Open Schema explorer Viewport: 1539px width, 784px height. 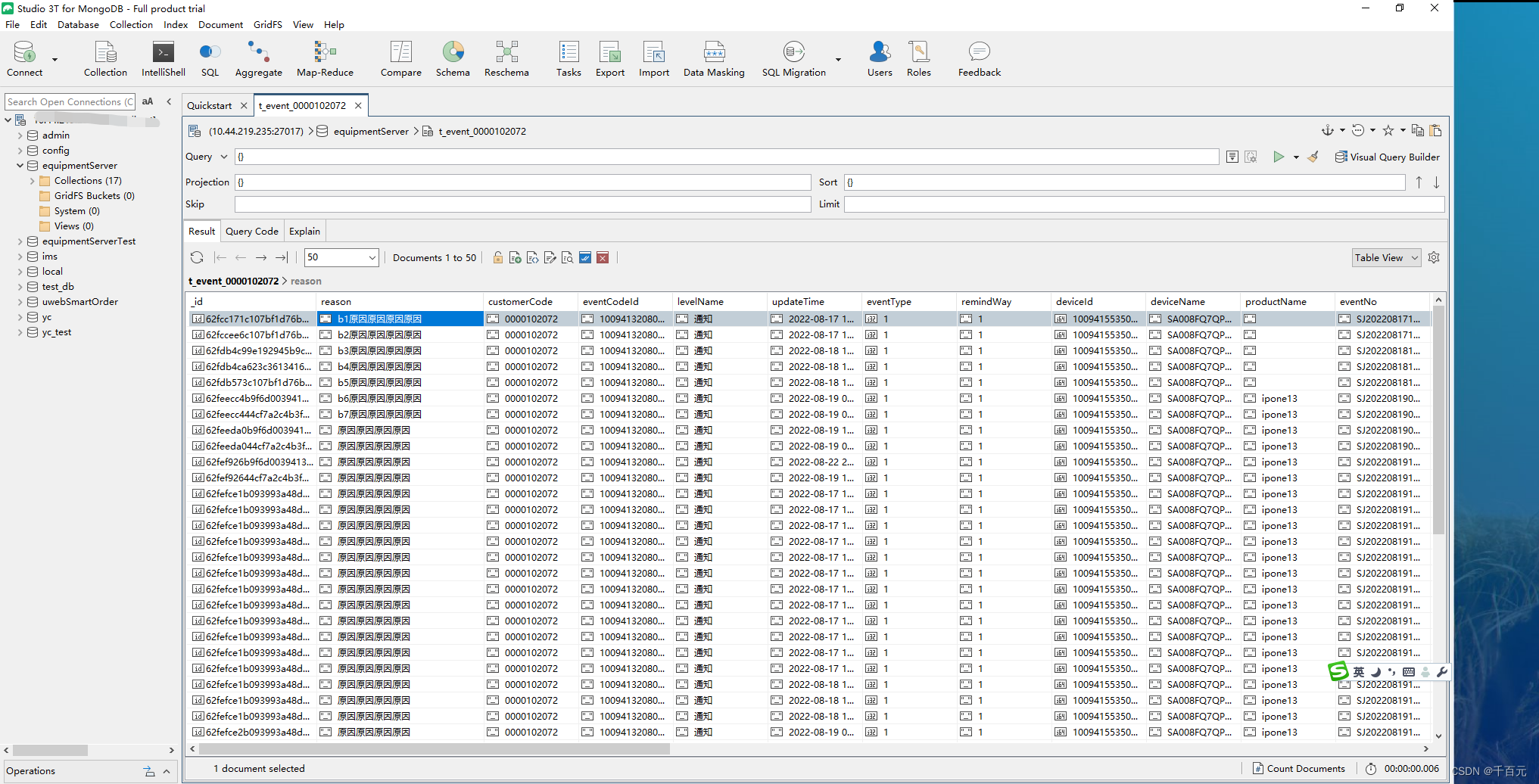click(x=453, y=59)
